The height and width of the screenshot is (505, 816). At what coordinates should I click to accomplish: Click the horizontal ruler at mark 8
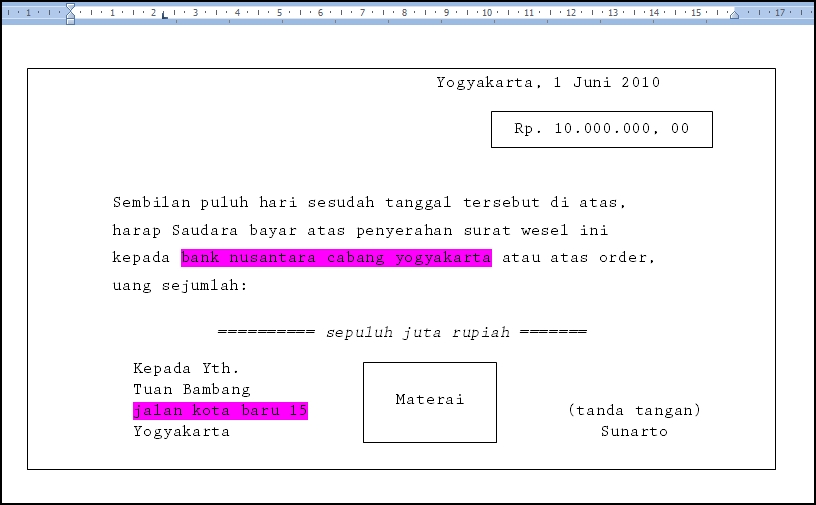[404, 12]
